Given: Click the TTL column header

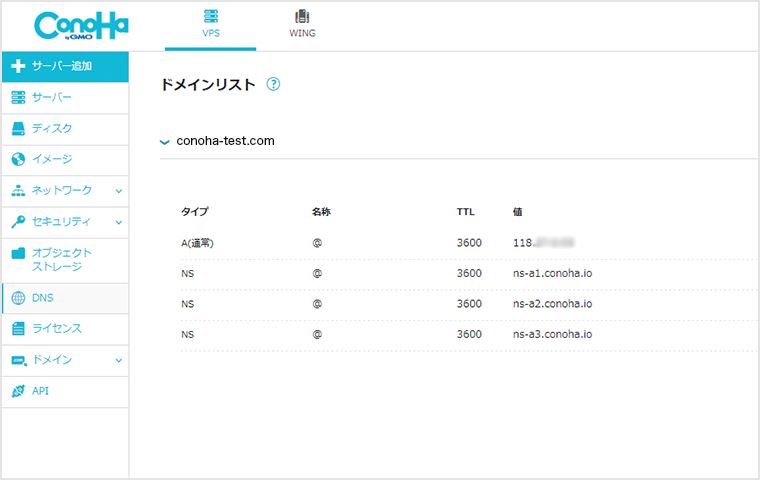Looking at the screenshot, I should coord(465,212).
